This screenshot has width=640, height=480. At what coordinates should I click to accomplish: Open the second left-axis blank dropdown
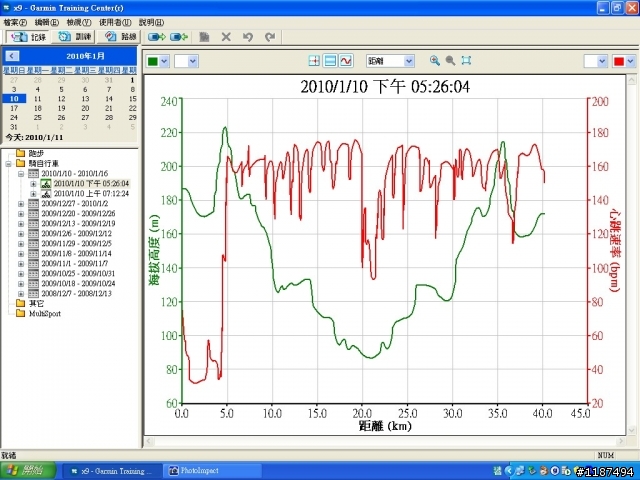pyautogui.click(x=193, y=62)
